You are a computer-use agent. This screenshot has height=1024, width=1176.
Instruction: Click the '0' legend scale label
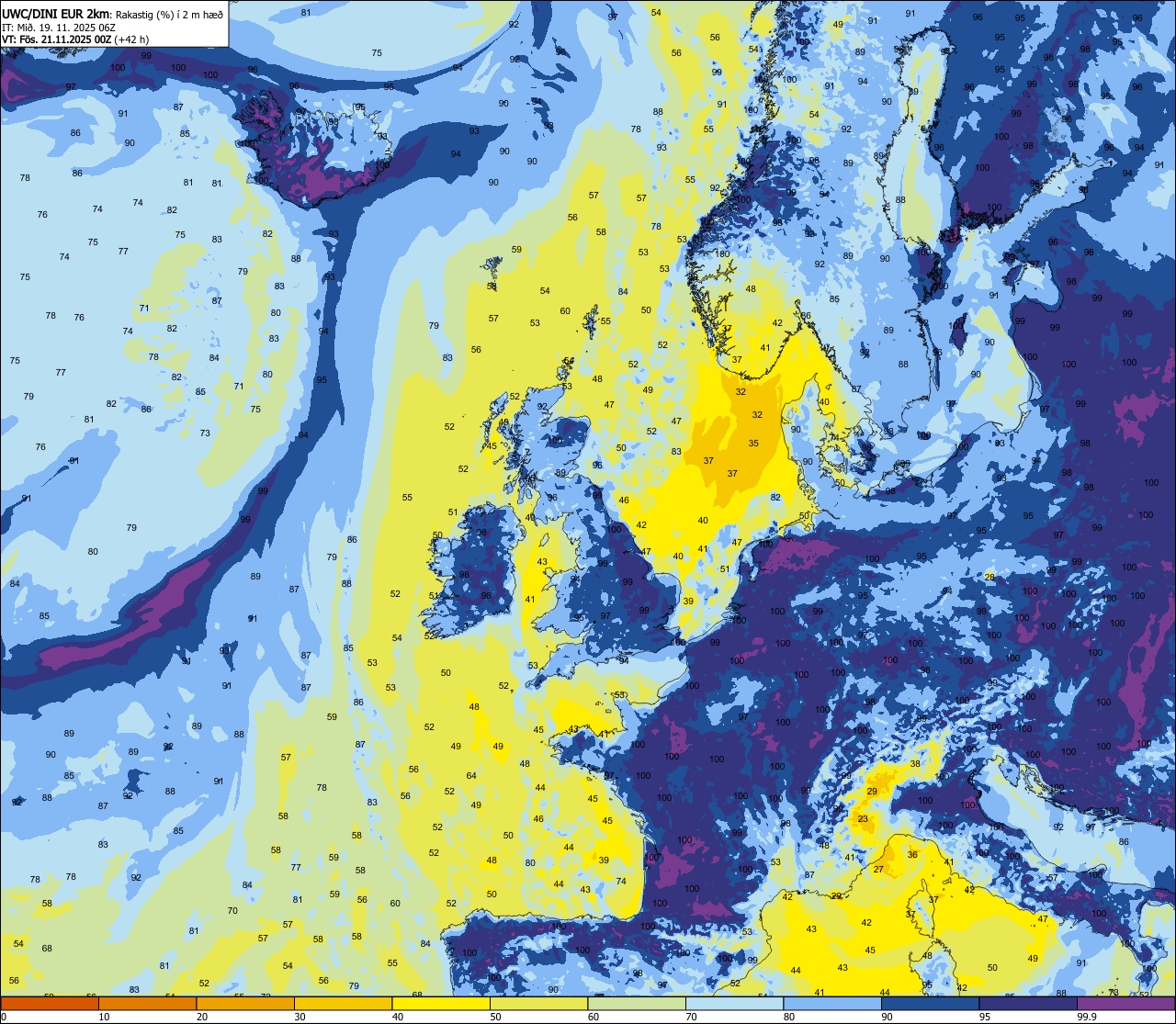pos(5,1017)
